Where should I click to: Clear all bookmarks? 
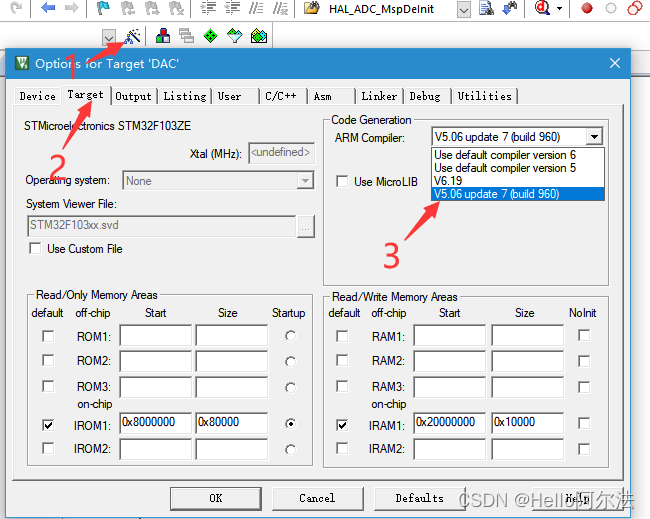(177, 8)
